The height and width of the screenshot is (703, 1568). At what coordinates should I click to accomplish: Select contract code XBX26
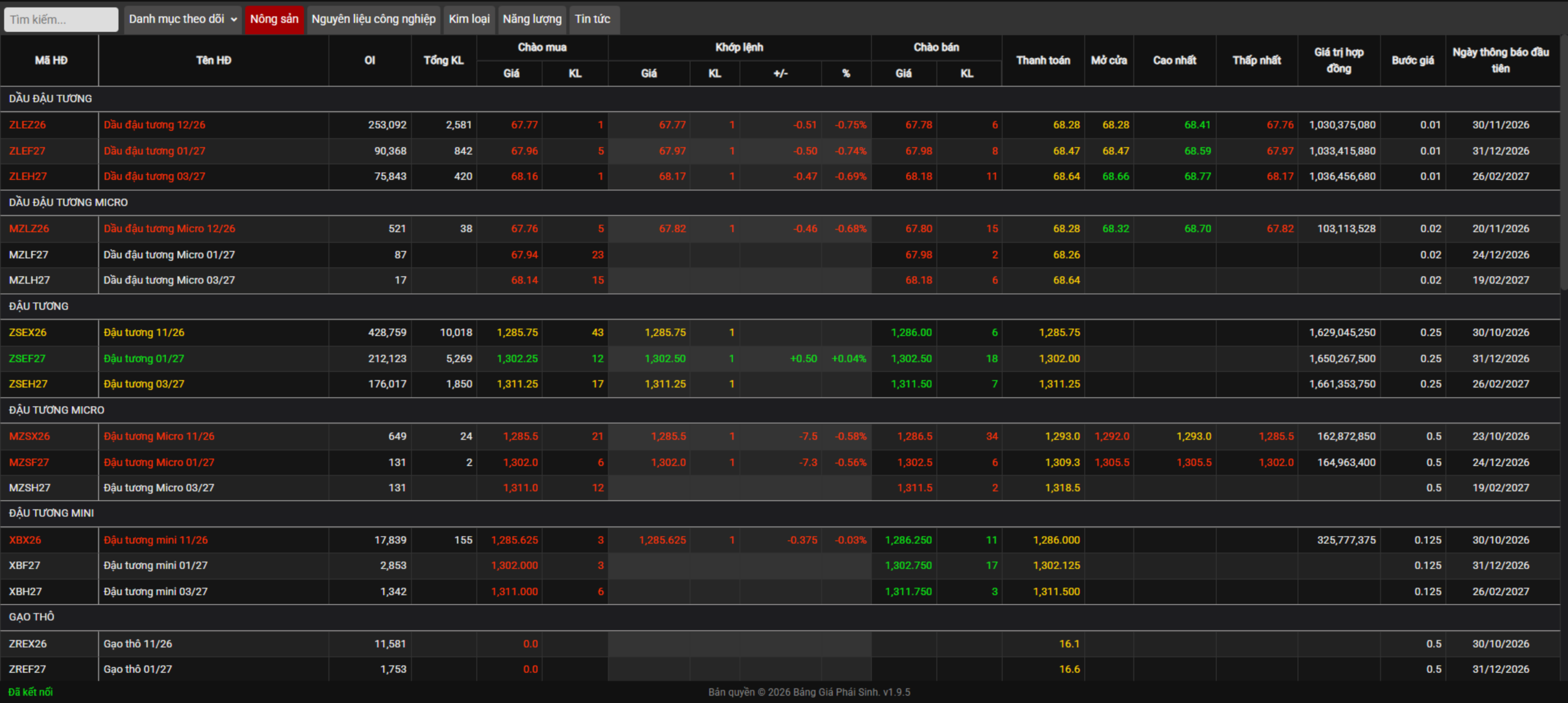point(25,540)
